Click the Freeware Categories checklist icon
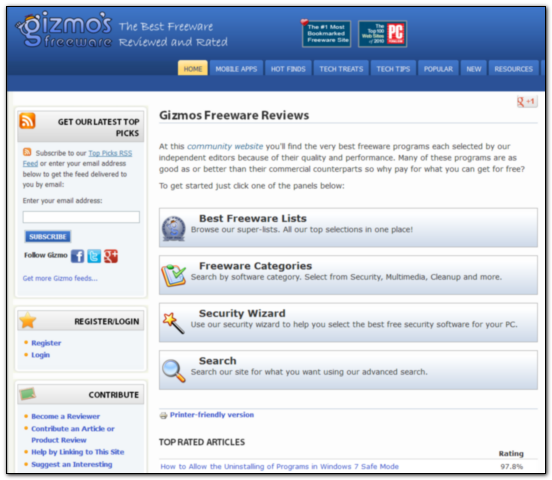Screen dimensions: 552x480 pos(174,275)
